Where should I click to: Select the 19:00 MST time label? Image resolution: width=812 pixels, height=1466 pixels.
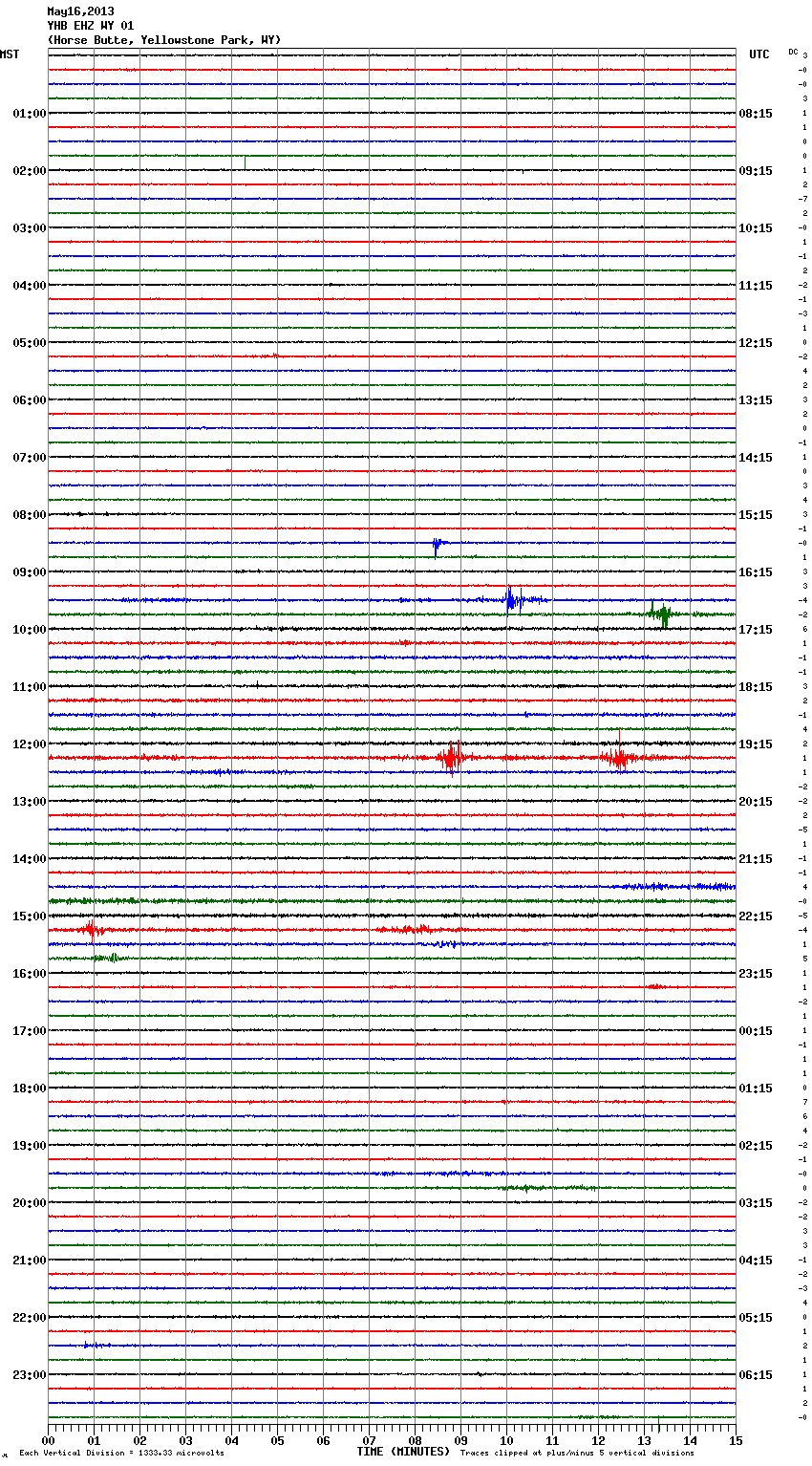[30, 1146]
